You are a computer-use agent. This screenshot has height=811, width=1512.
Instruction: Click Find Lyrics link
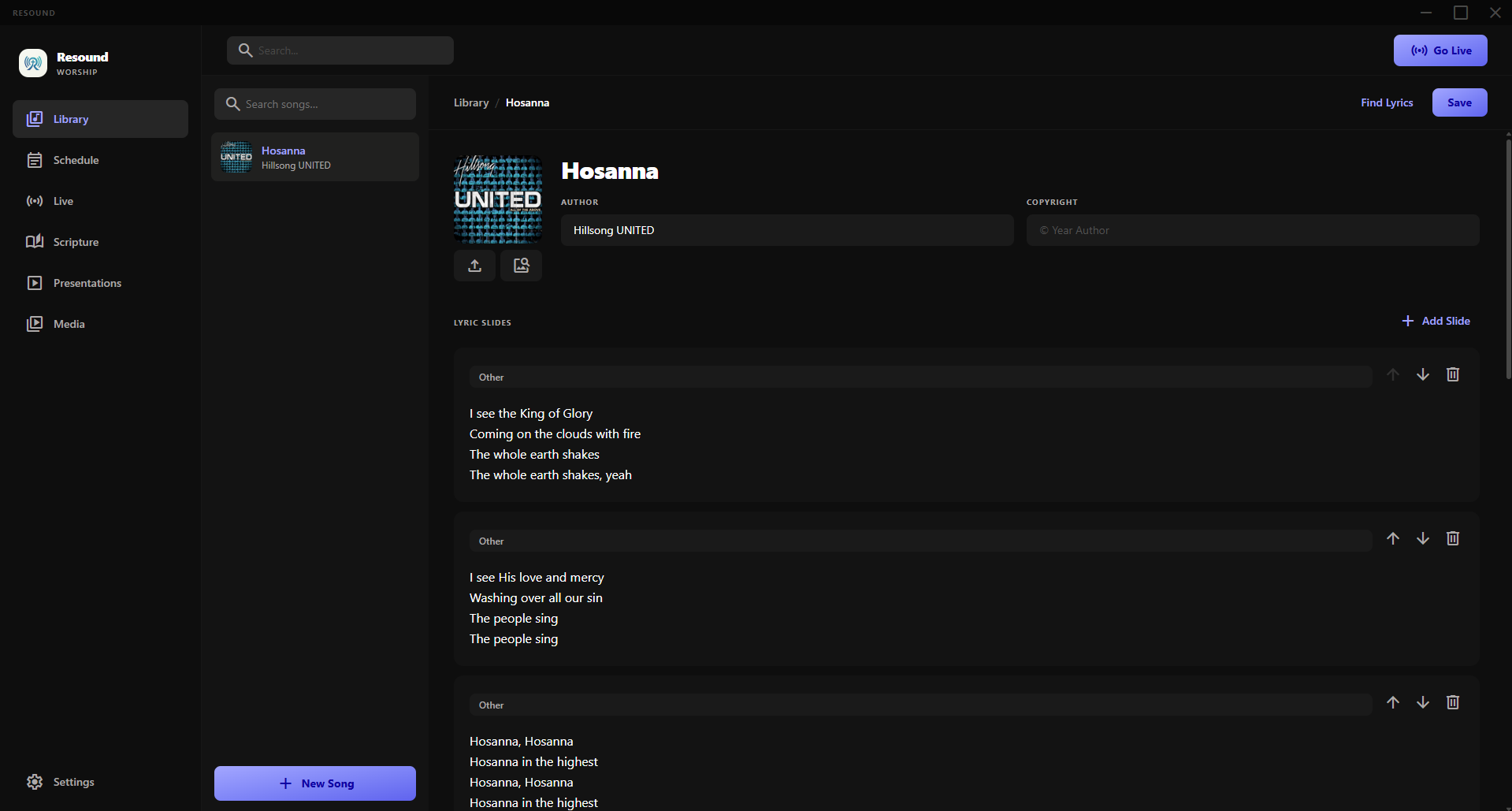click(1387, 102)
